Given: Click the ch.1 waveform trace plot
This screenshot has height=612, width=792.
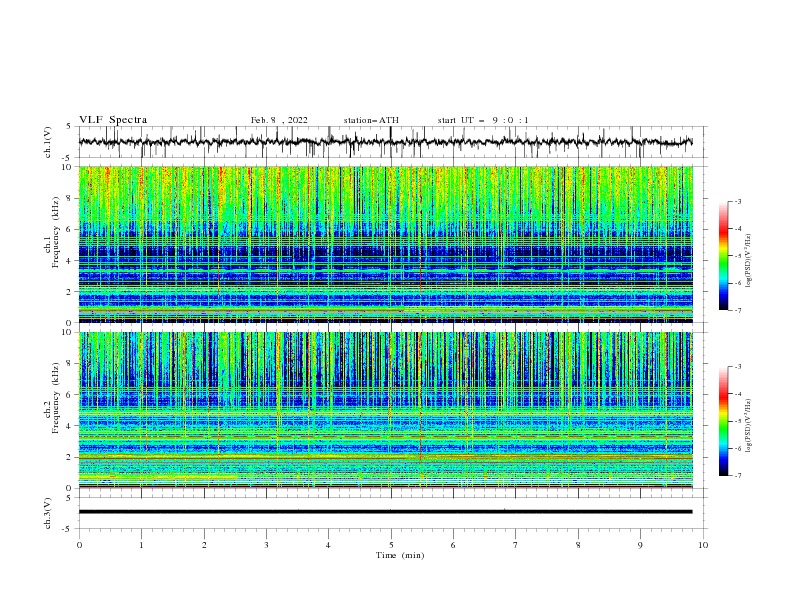Looking at the screenshot, I should click(x=386, y=142).
